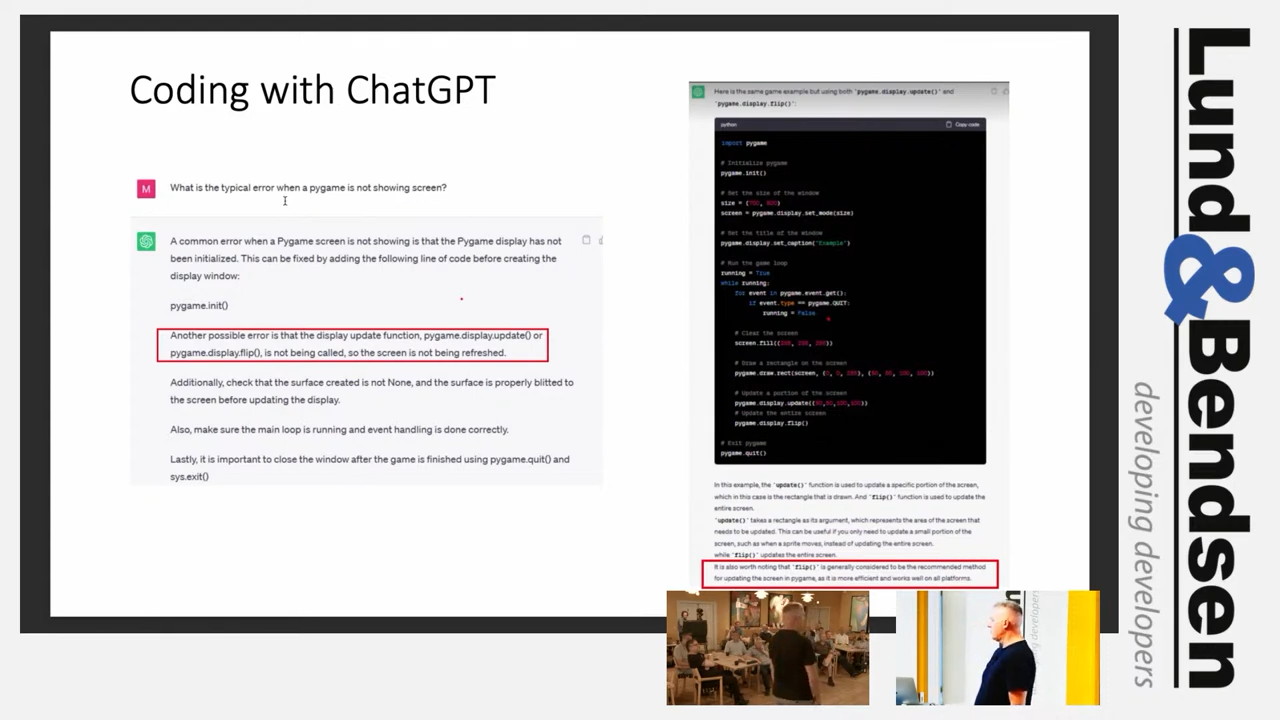Click the 'python' label on the code block header
The height and width of the screenshot is (720, 1280).
point(728,124)
